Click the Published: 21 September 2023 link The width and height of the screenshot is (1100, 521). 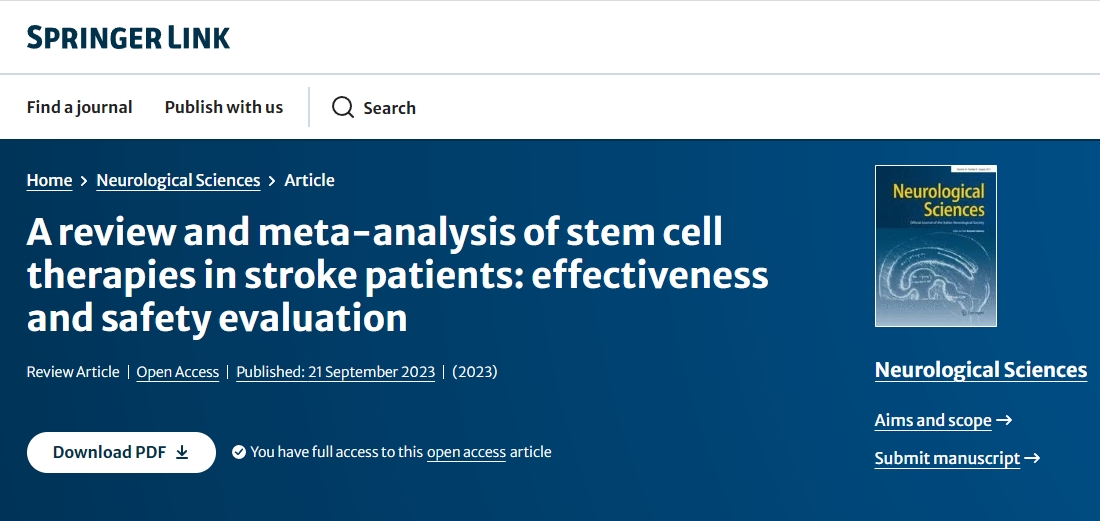336,372
